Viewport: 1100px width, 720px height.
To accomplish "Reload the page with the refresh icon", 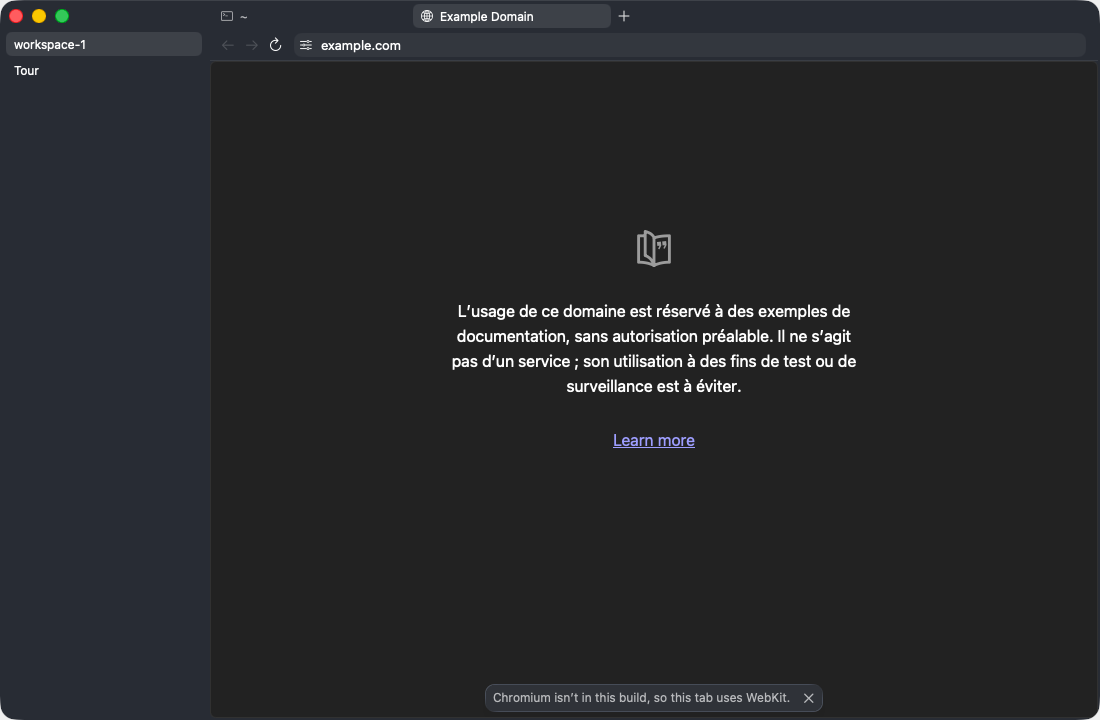I will 276,45.
